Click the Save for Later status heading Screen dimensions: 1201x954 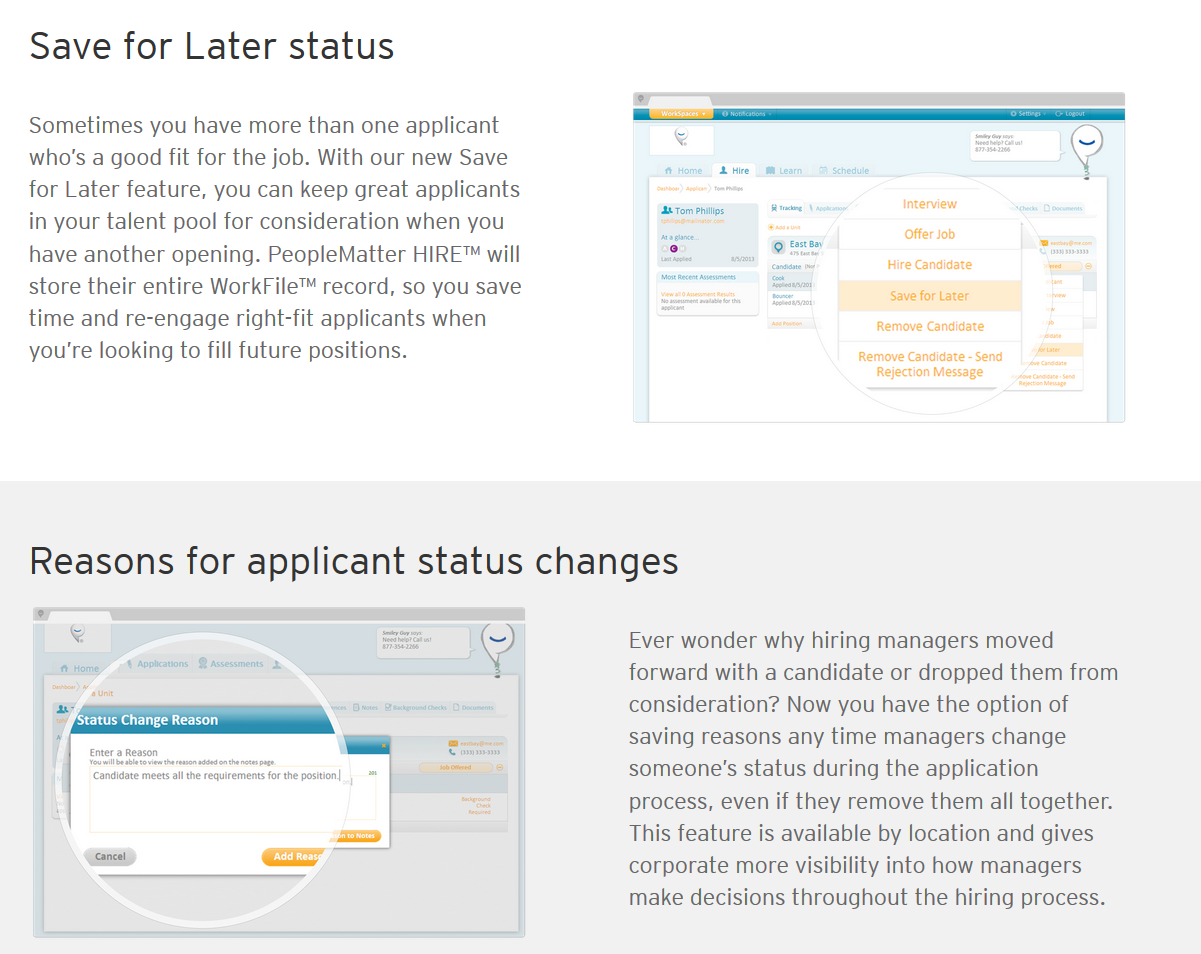coord(212,46)
